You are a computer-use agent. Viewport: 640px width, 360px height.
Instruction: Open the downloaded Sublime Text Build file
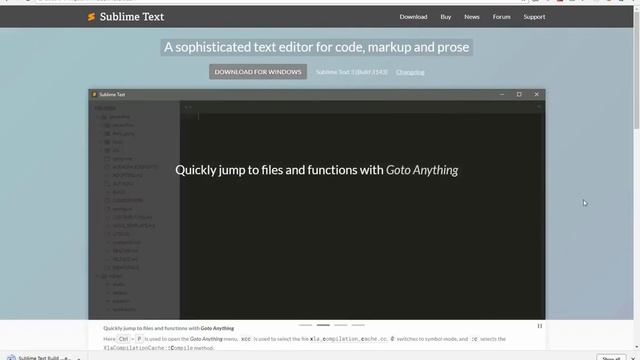point(39,358)
